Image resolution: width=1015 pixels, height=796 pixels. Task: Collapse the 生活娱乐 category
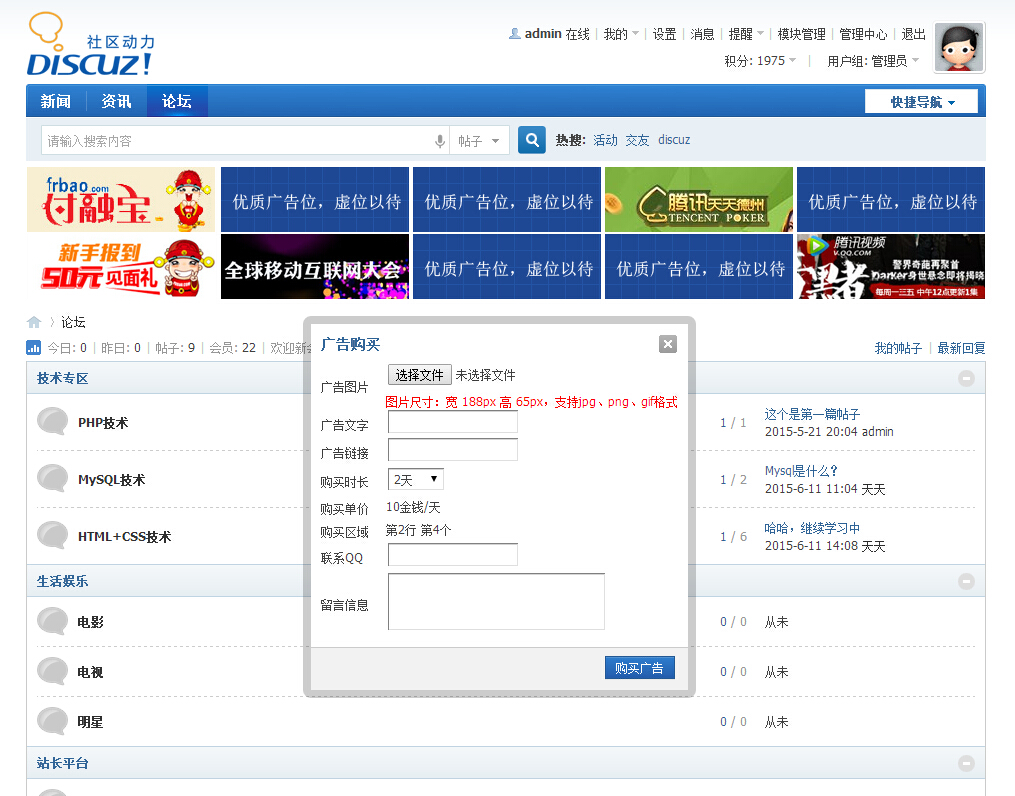point(966,581)
